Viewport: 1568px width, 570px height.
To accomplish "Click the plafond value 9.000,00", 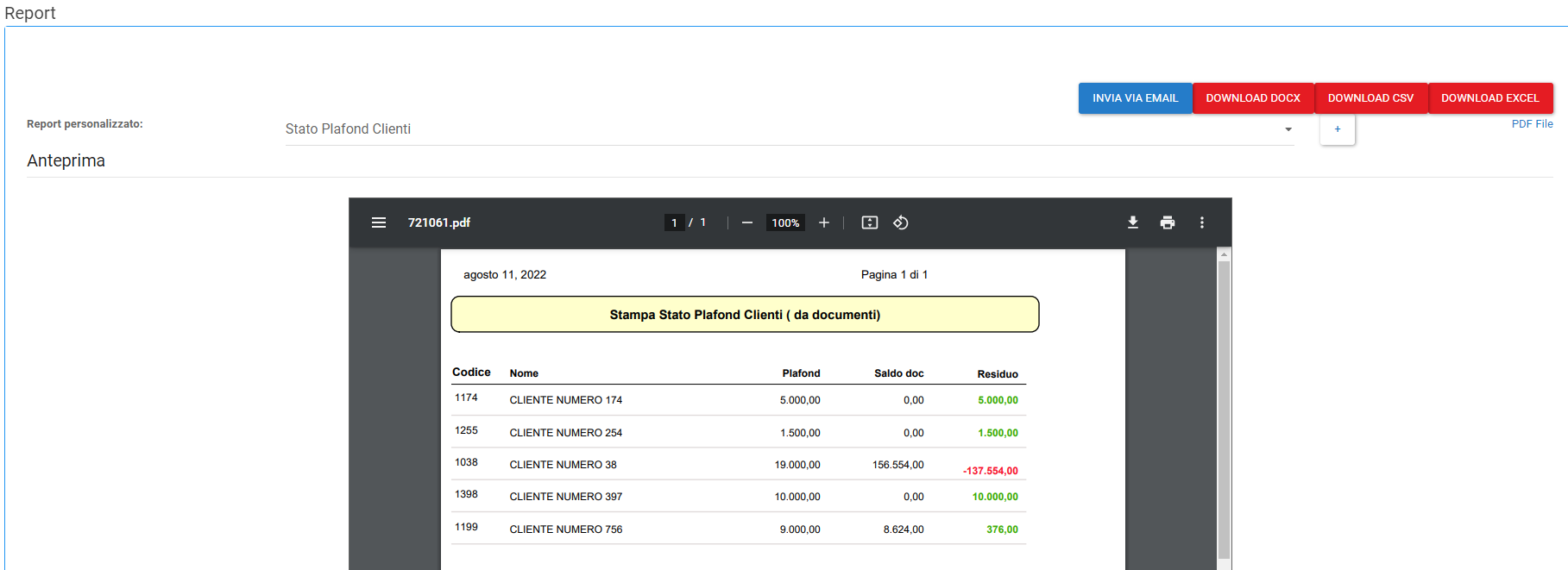I will [800, 529].
